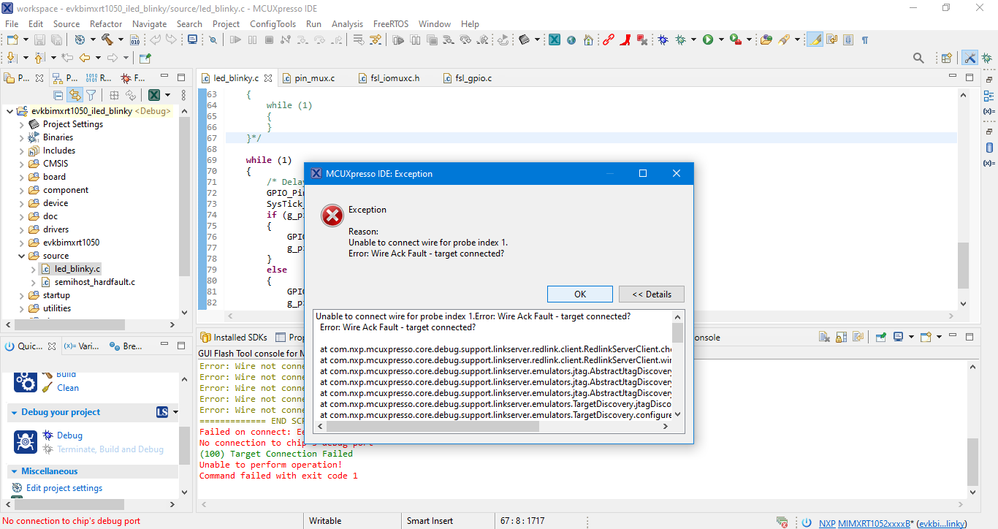Collapse the Debug your project section
The image size is (998, 529).
[14, 413]
